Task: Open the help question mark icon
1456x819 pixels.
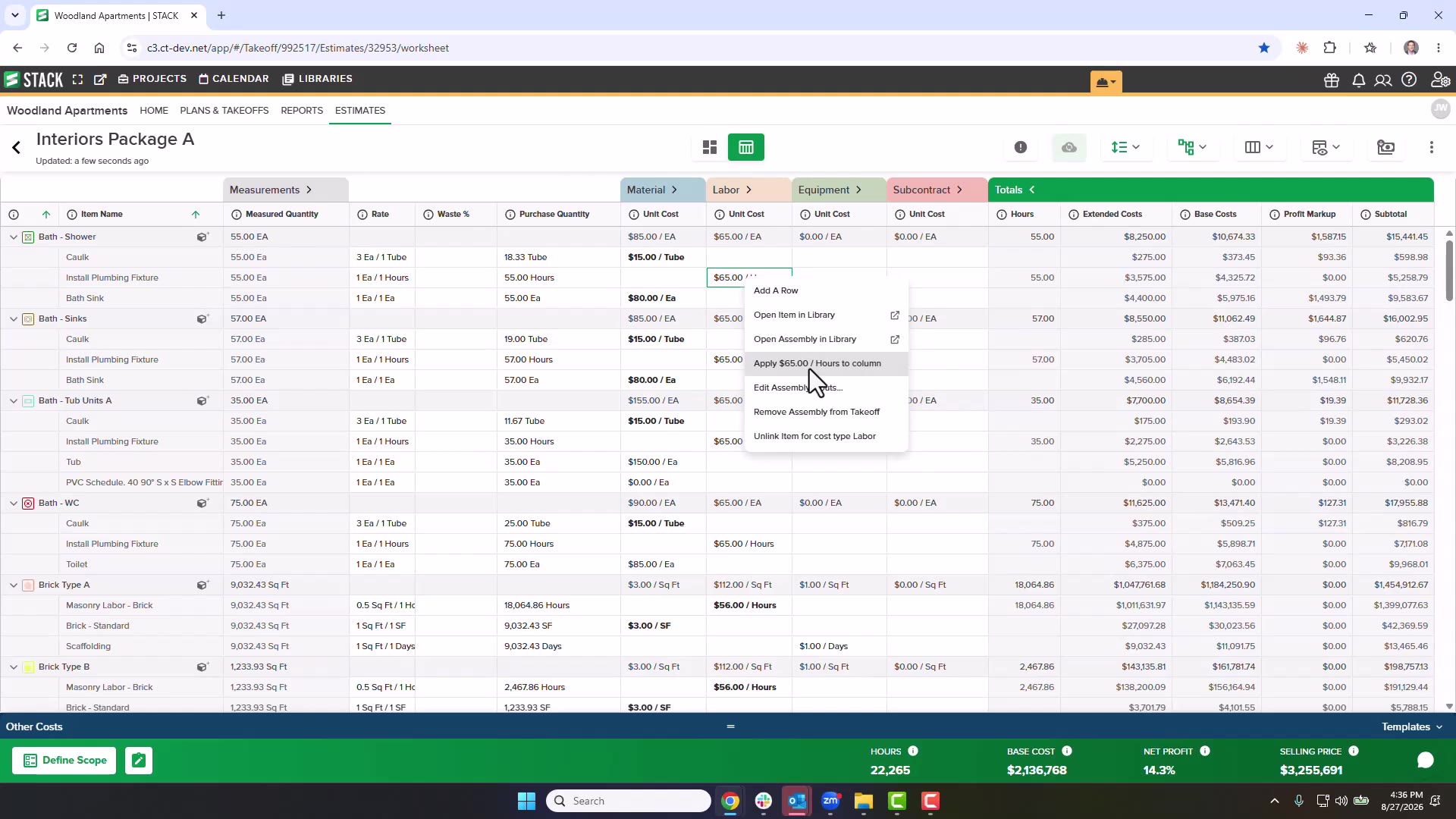Action: (x=1409, y=80)
